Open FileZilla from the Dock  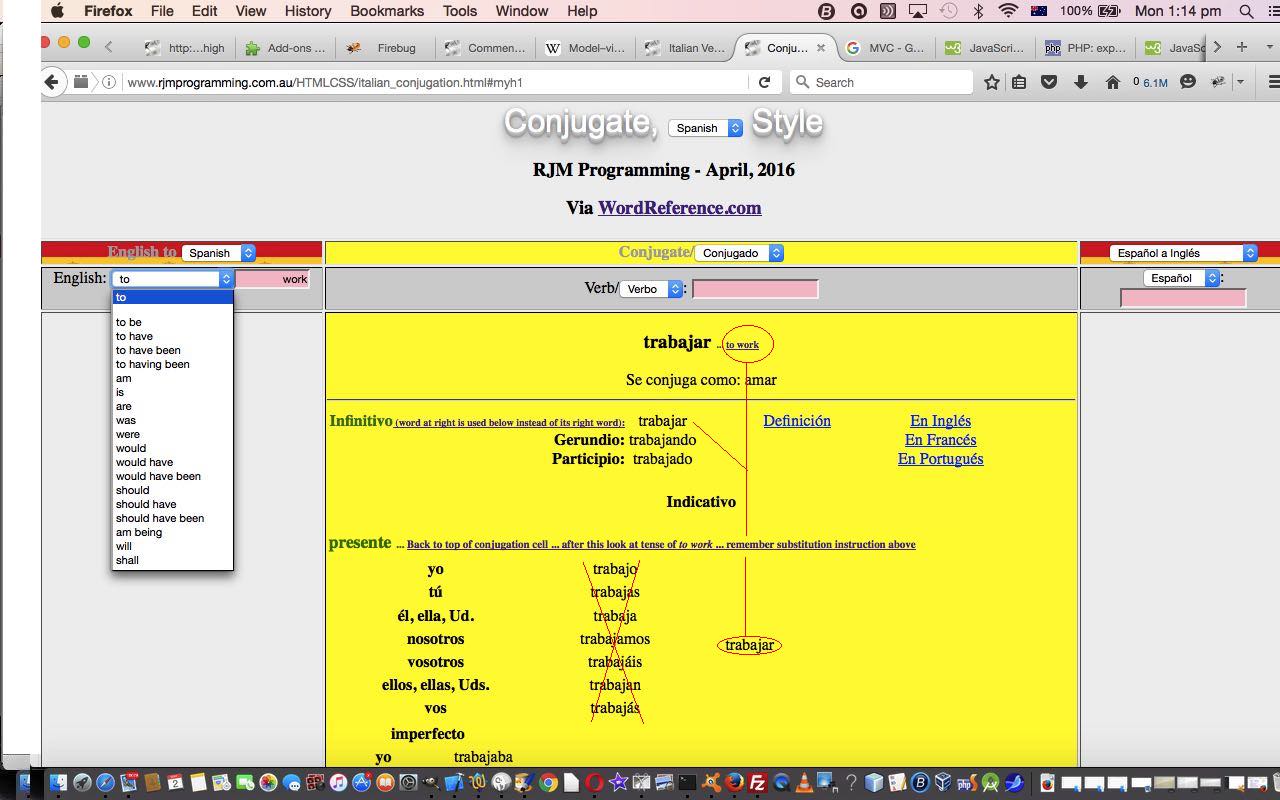[x=757, y=783]
